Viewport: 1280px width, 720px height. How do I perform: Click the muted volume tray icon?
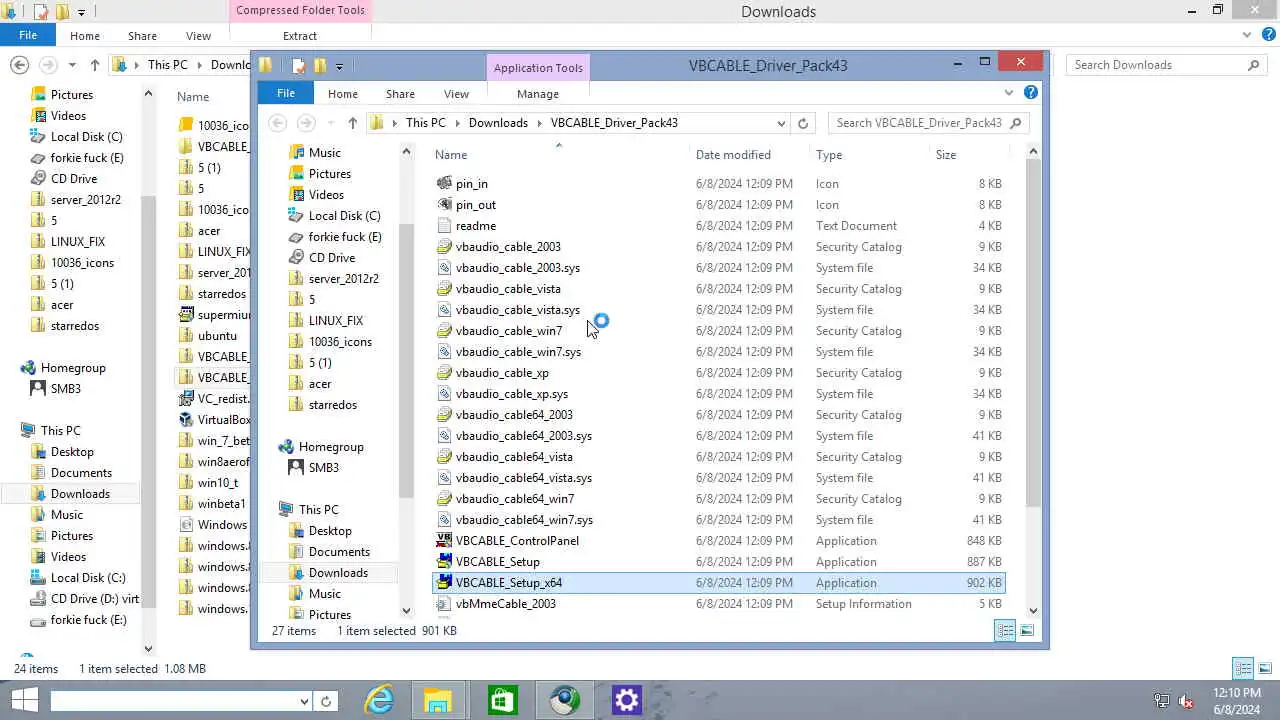pyautogui.click(x=1186, y=701)
